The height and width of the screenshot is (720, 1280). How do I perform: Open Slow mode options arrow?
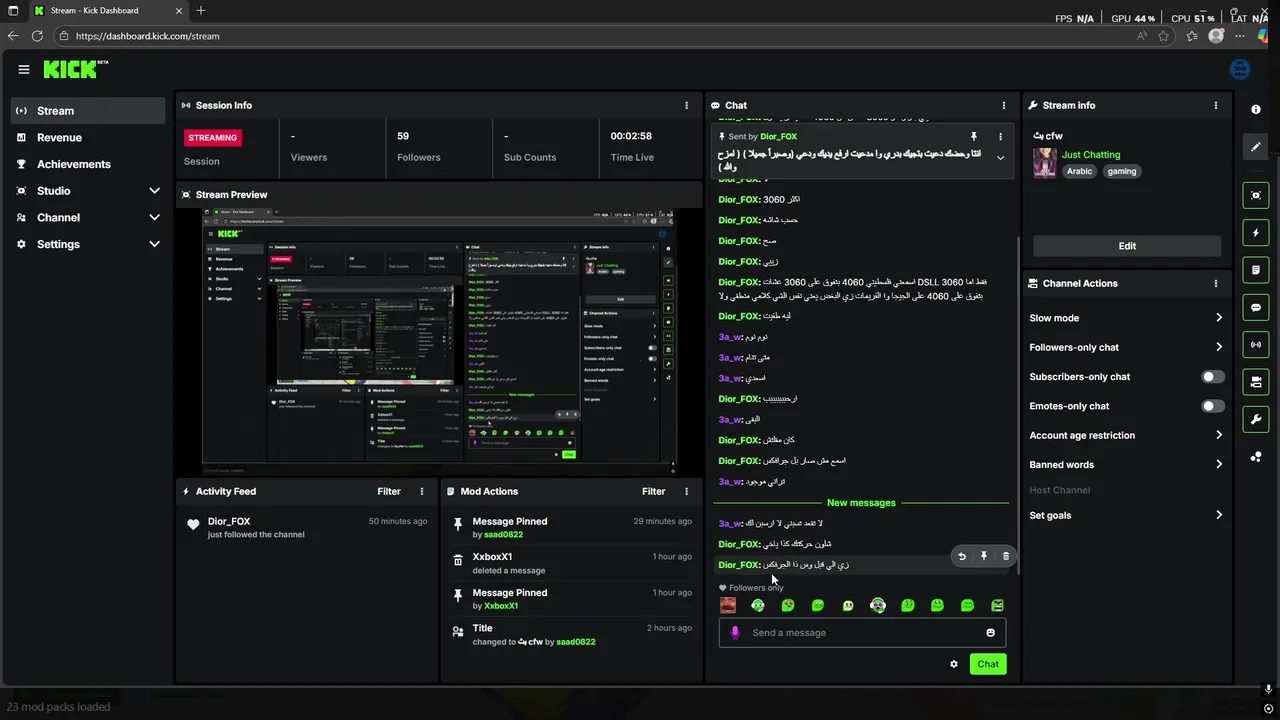[1219, 318]
